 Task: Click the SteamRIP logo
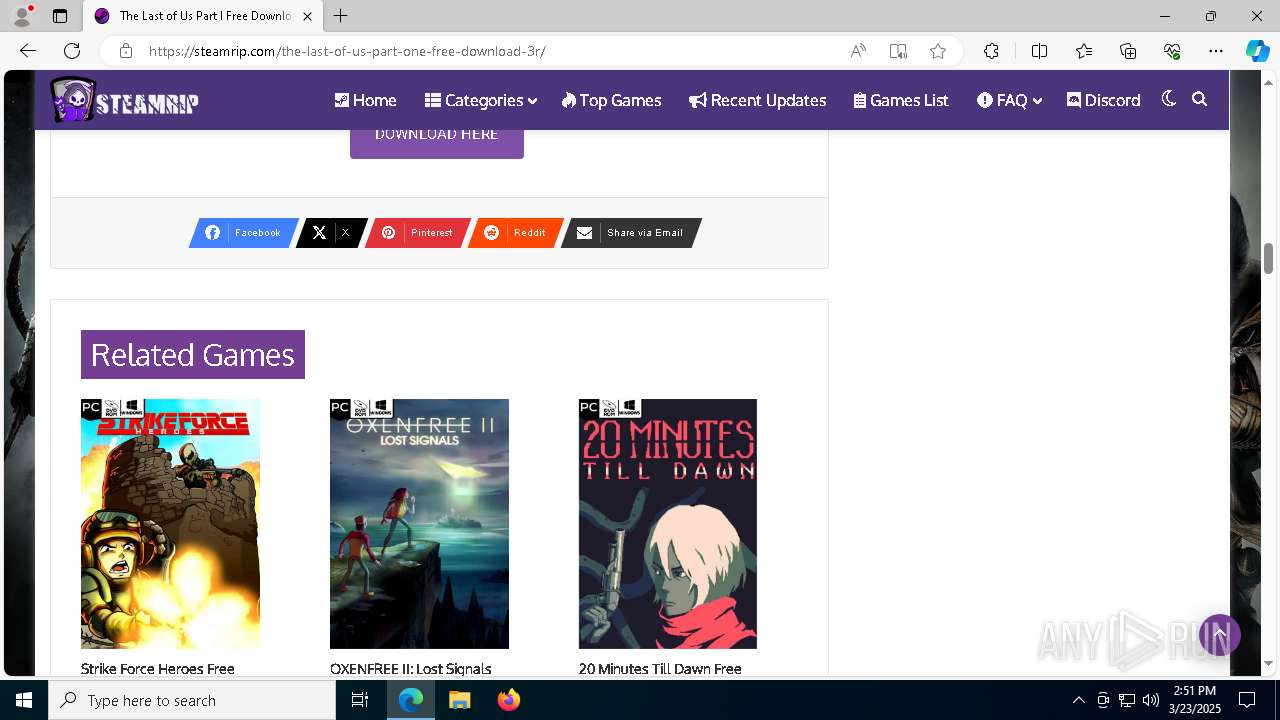pyautogui.click(x=124, y=100)
